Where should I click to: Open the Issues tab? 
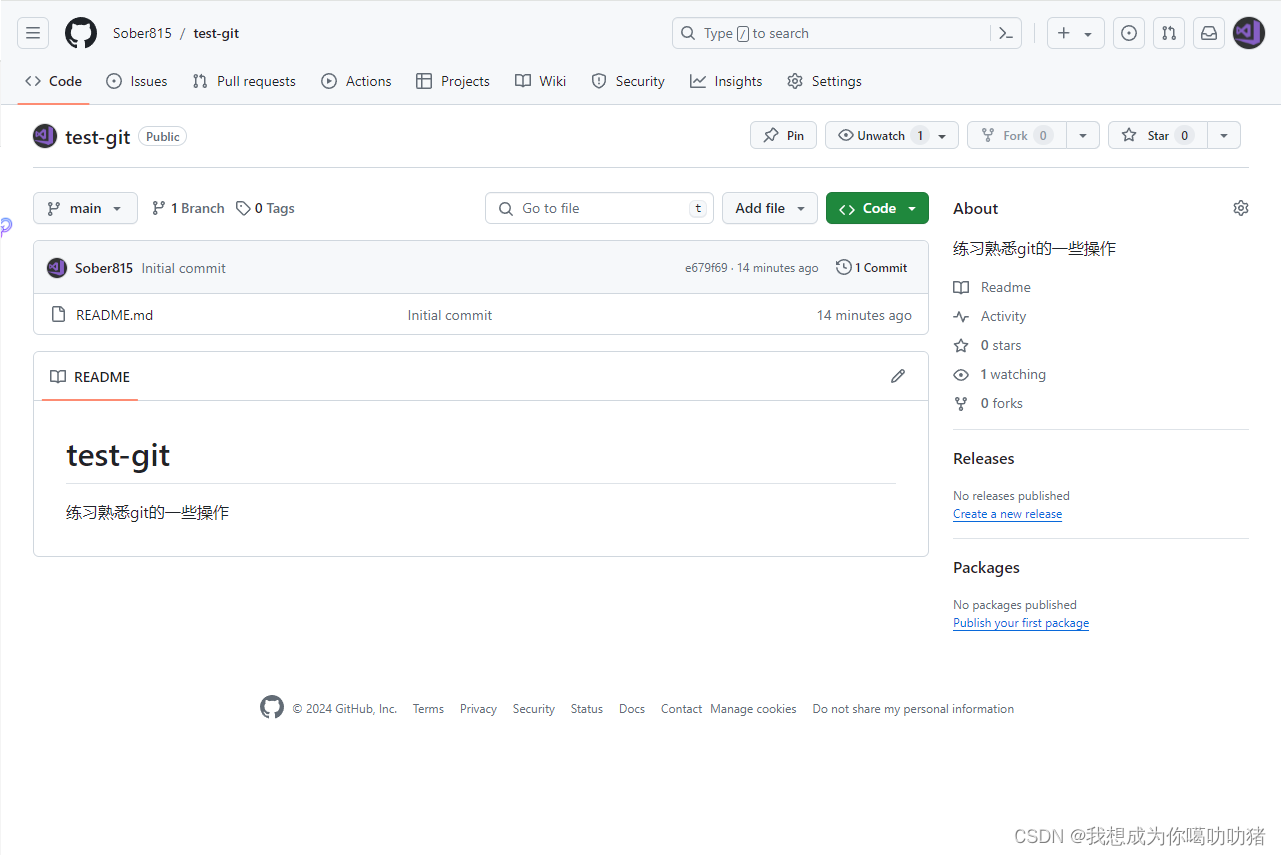pos(137,81)
